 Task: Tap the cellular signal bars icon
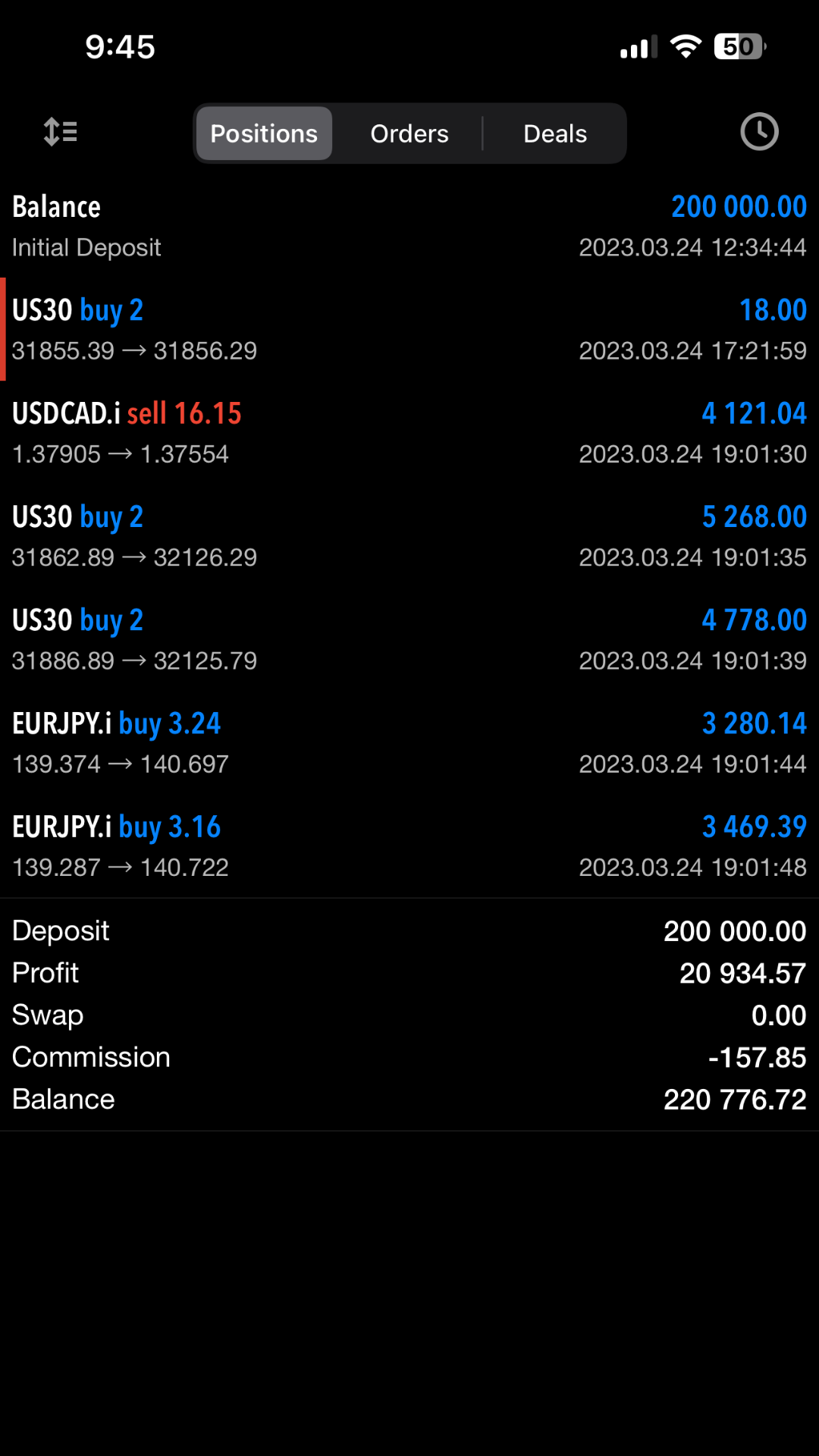click(x=639, y=47)
